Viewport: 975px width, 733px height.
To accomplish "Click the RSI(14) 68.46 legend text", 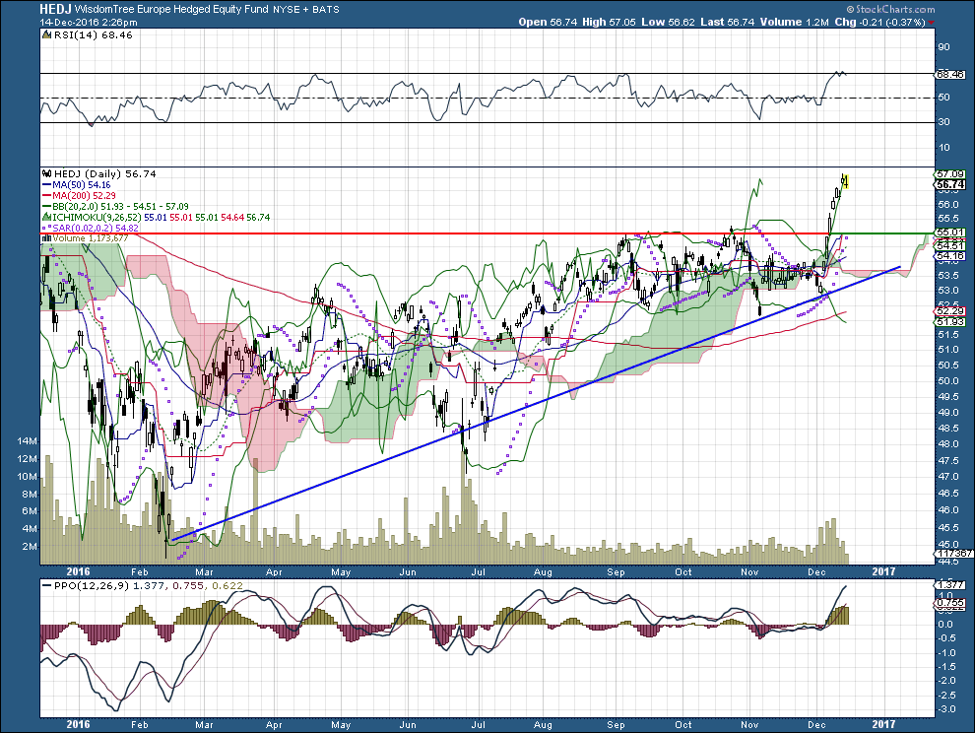I will pos(93,35).
